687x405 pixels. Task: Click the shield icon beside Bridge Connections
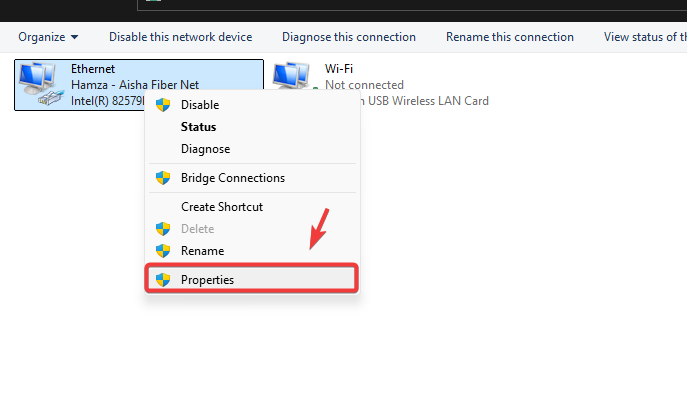(163, 178)
